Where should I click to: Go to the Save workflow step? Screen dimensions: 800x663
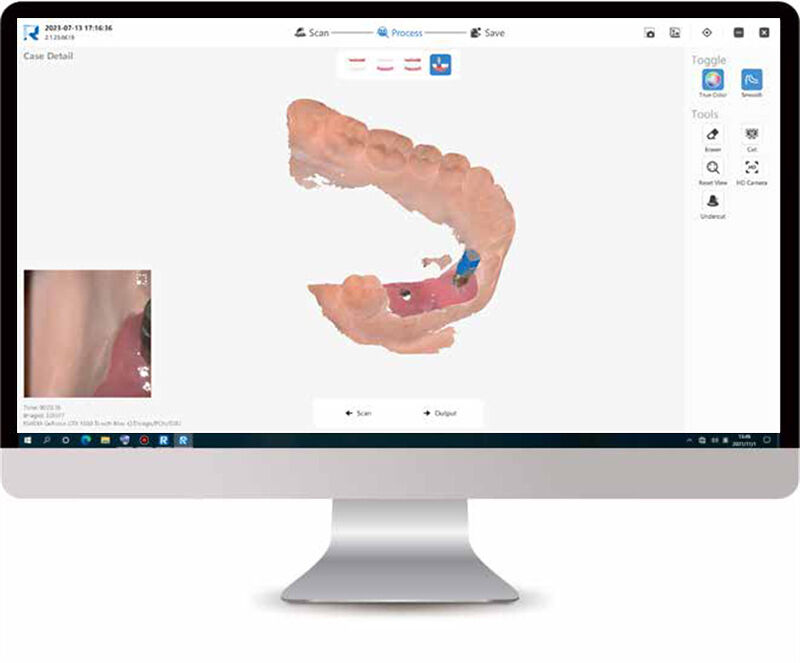coord(488,33)
